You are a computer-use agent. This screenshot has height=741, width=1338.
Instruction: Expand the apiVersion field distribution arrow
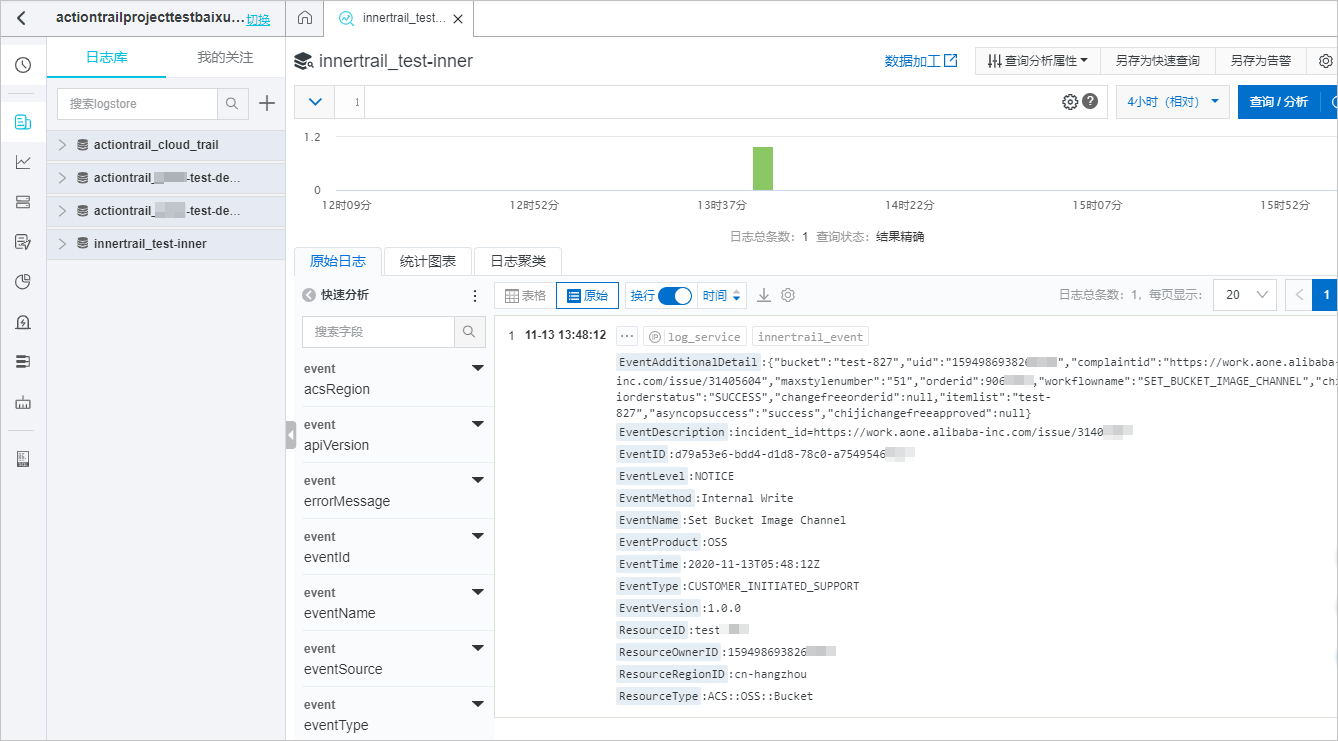pyautogui.click(x=477, y=425)
